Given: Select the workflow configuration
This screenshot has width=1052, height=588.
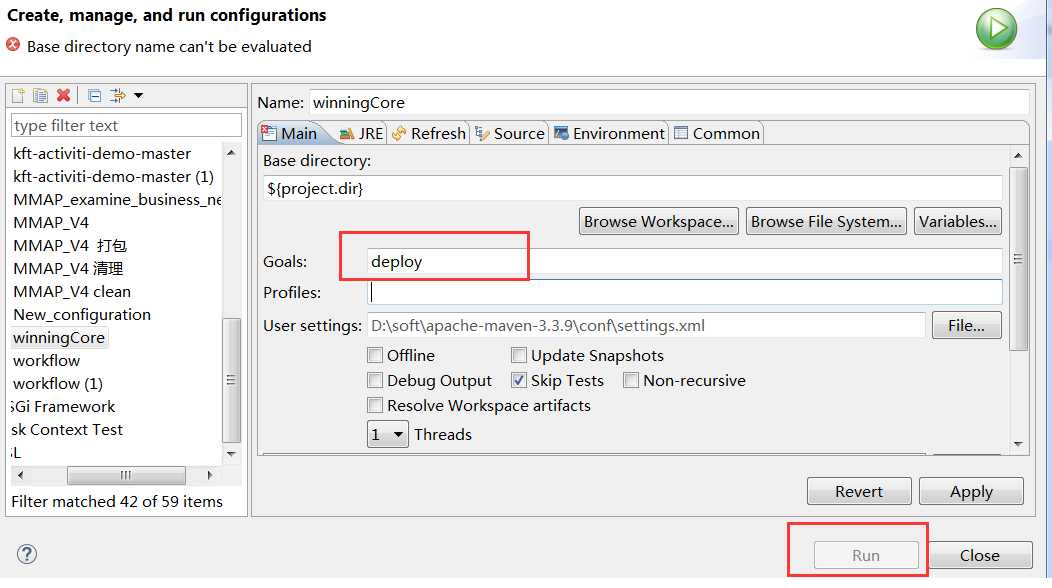Looking at the screenshot, I should pyautogui.click(x=46, y=360).
